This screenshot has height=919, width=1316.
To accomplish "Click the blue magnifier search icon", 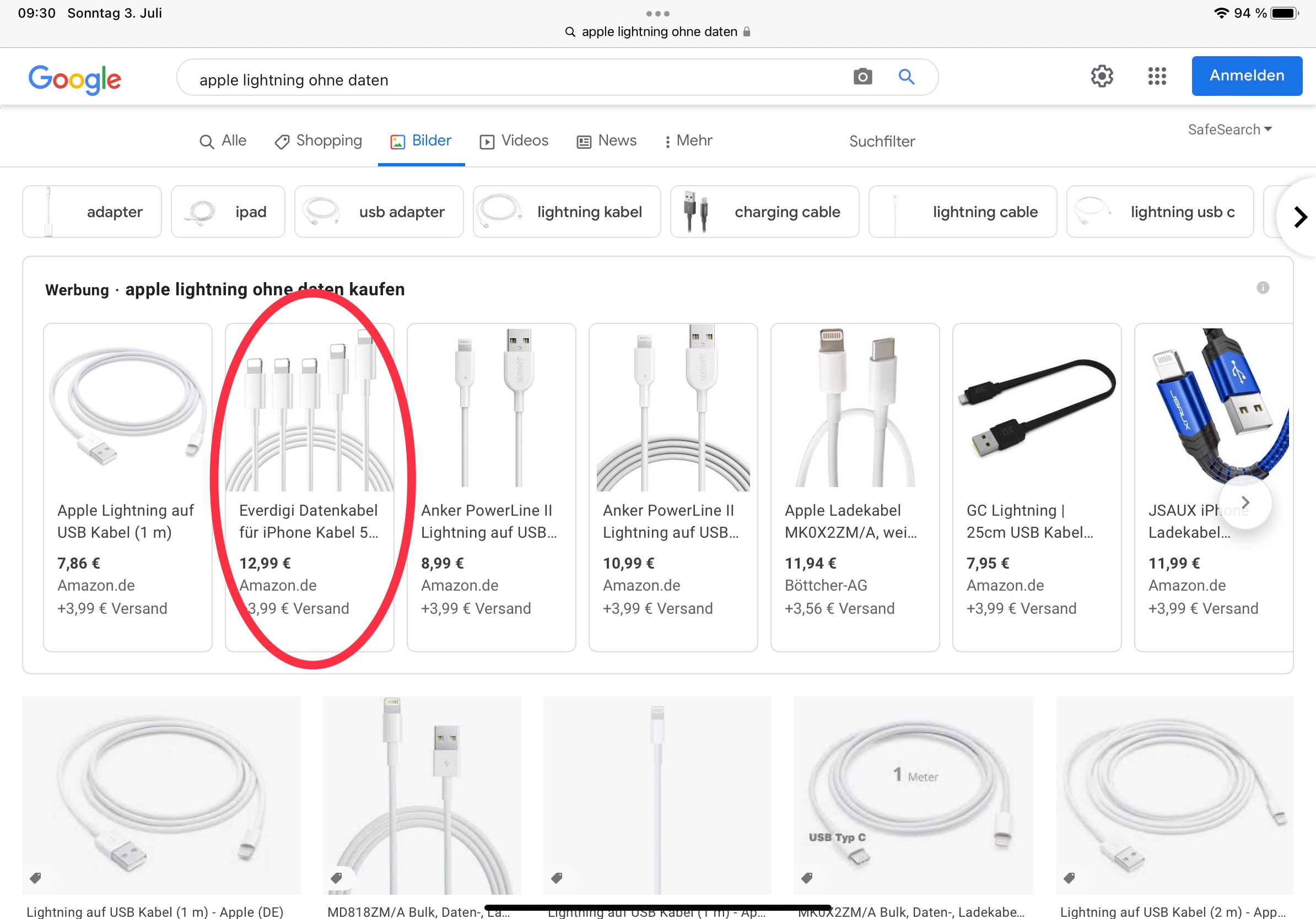I will pos(906,77).
